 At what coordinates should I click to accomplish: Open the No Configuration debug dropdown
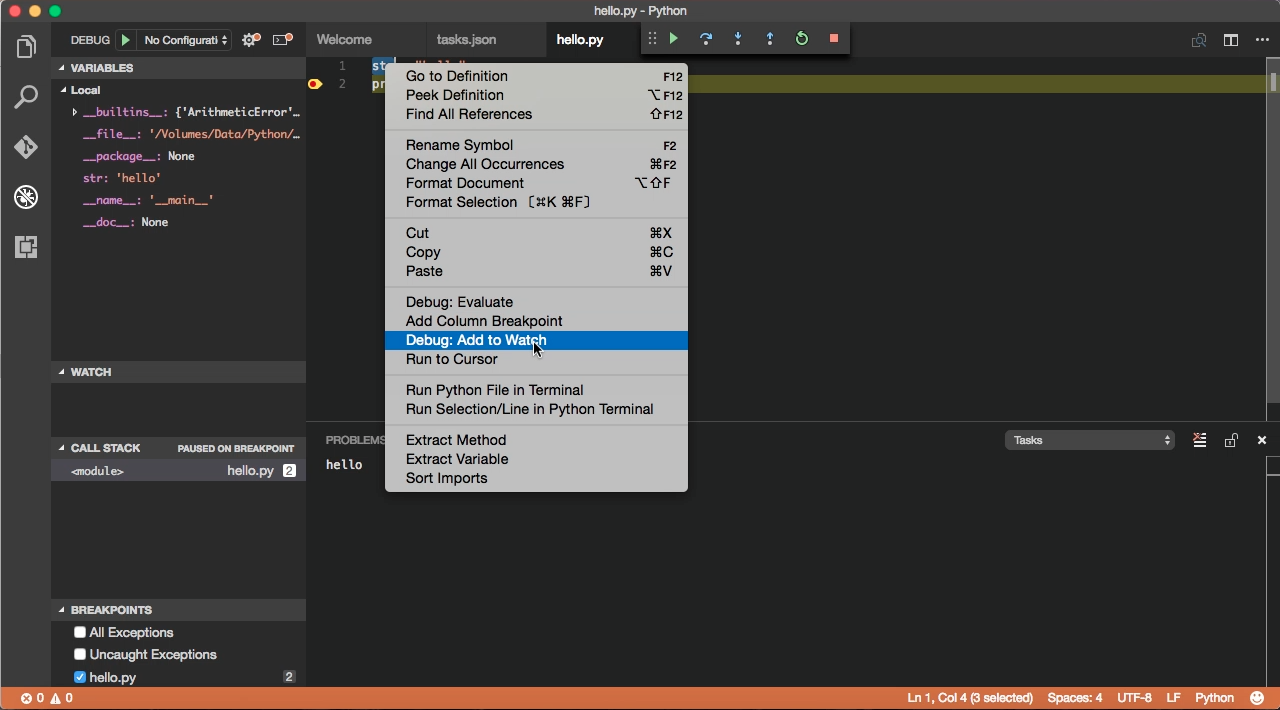(186, 40)
